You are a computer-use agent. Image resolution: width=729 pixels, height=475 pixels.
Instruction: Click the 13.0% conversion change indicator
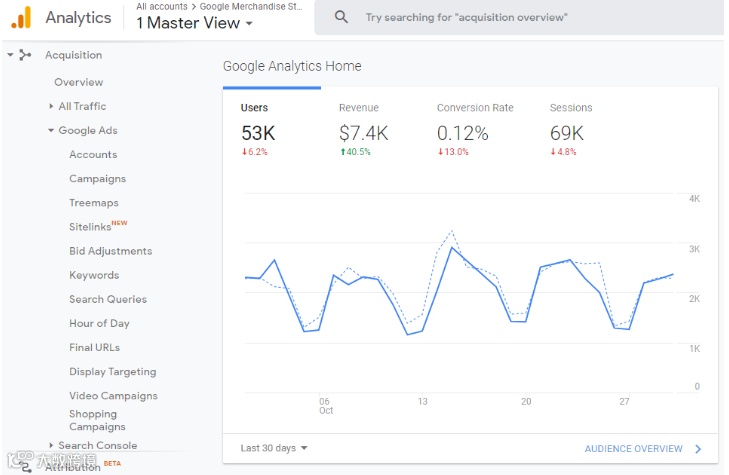click(453, 152)
